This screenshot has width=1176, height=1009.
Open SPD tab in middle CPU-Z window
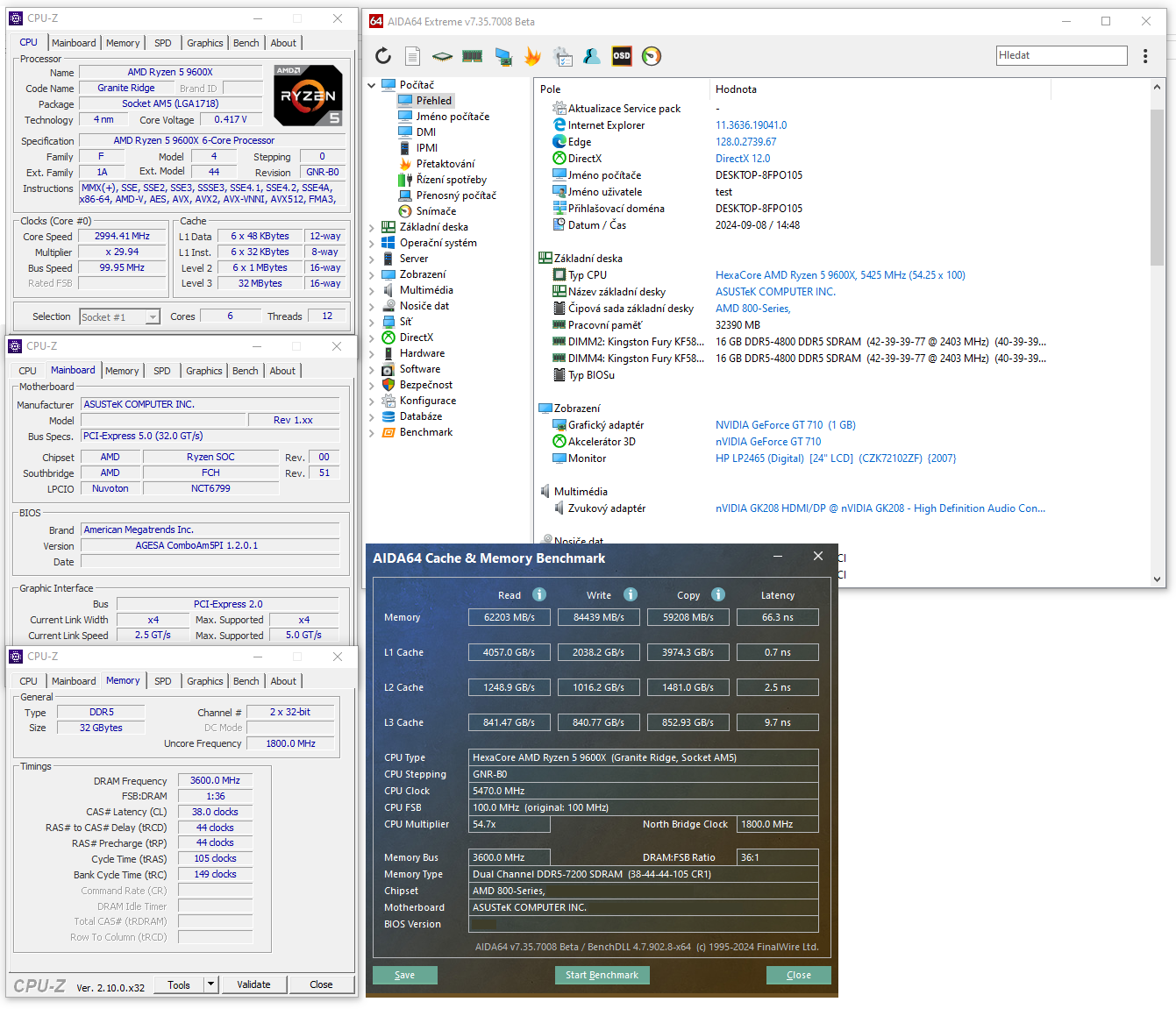[162, 371]
